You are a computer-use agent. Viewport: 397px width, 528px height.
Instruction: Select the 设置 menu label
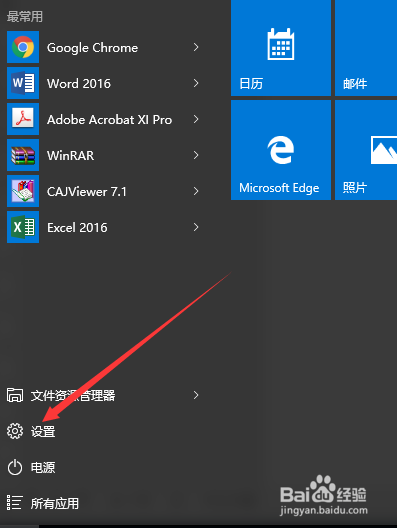[43, 431]
